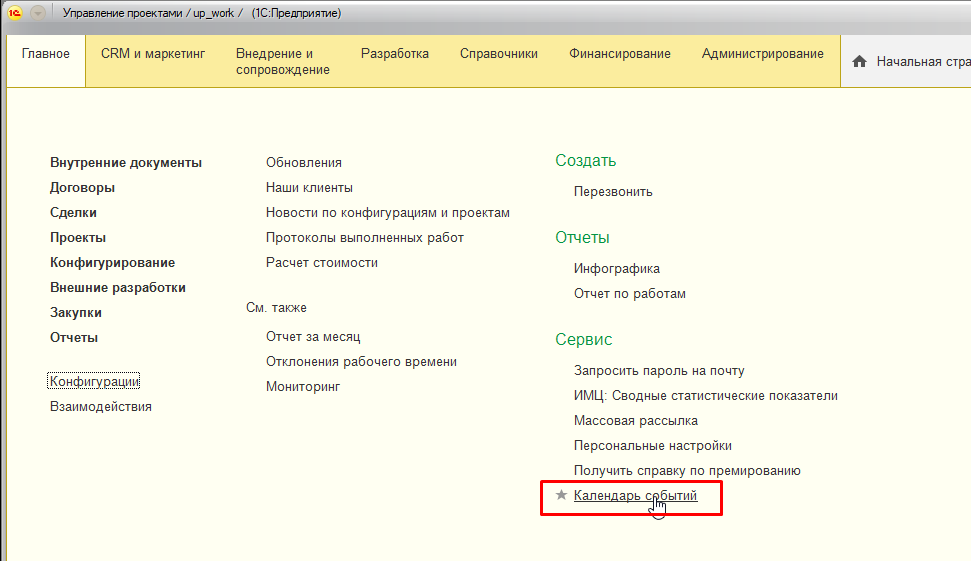Open the Инфографика report
Image resolution: width=971 pixels, height=561 pixels.
[x=616, y=269]
